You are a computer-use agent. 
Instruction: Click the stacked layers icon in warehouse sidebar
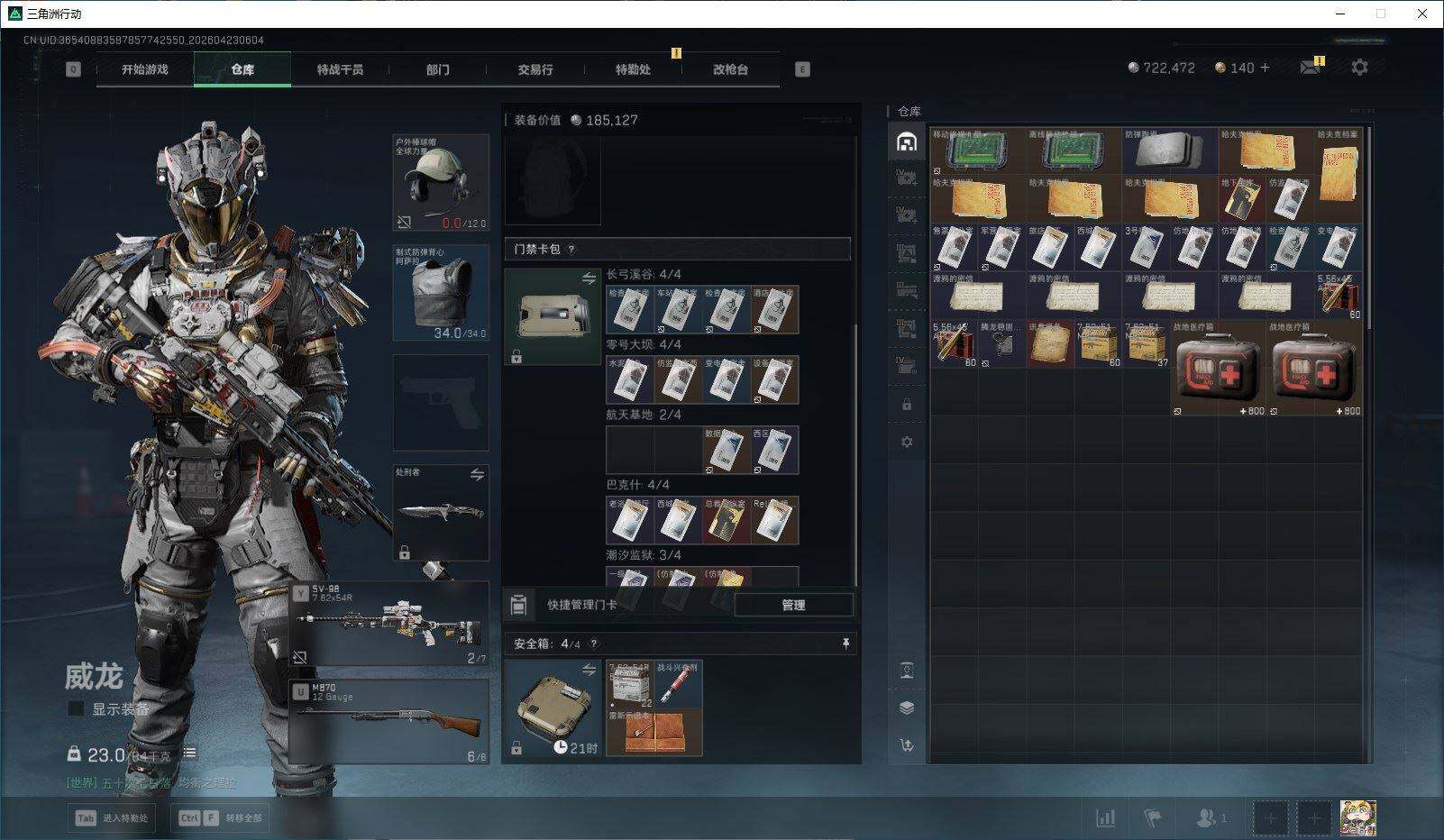907,708
